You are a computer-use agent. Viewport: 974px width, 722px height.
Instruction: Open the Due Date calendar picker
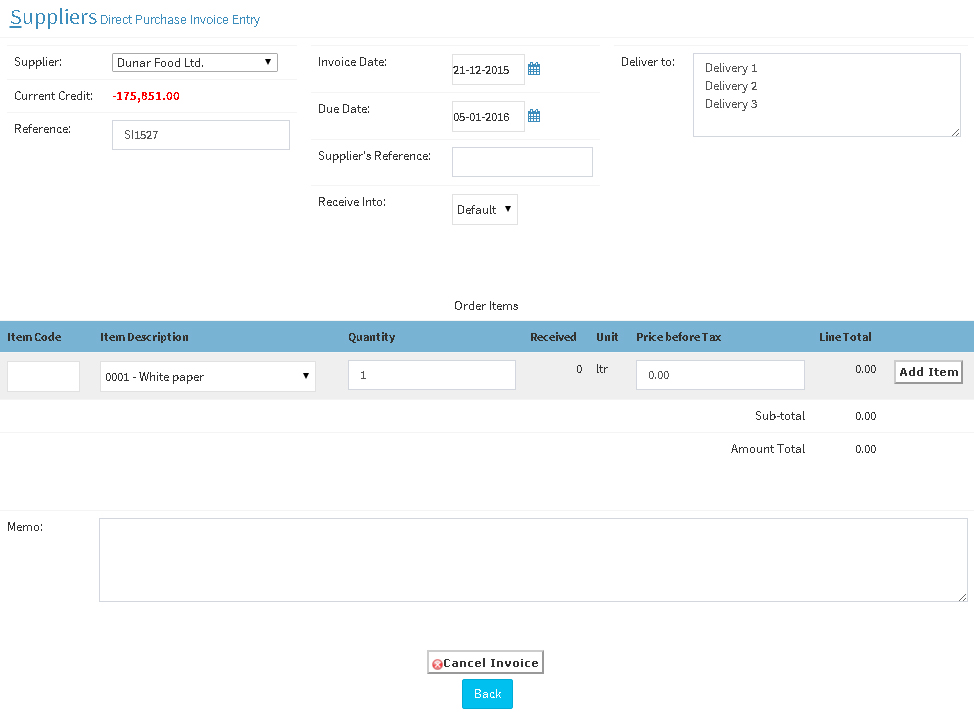pos(534,115)
